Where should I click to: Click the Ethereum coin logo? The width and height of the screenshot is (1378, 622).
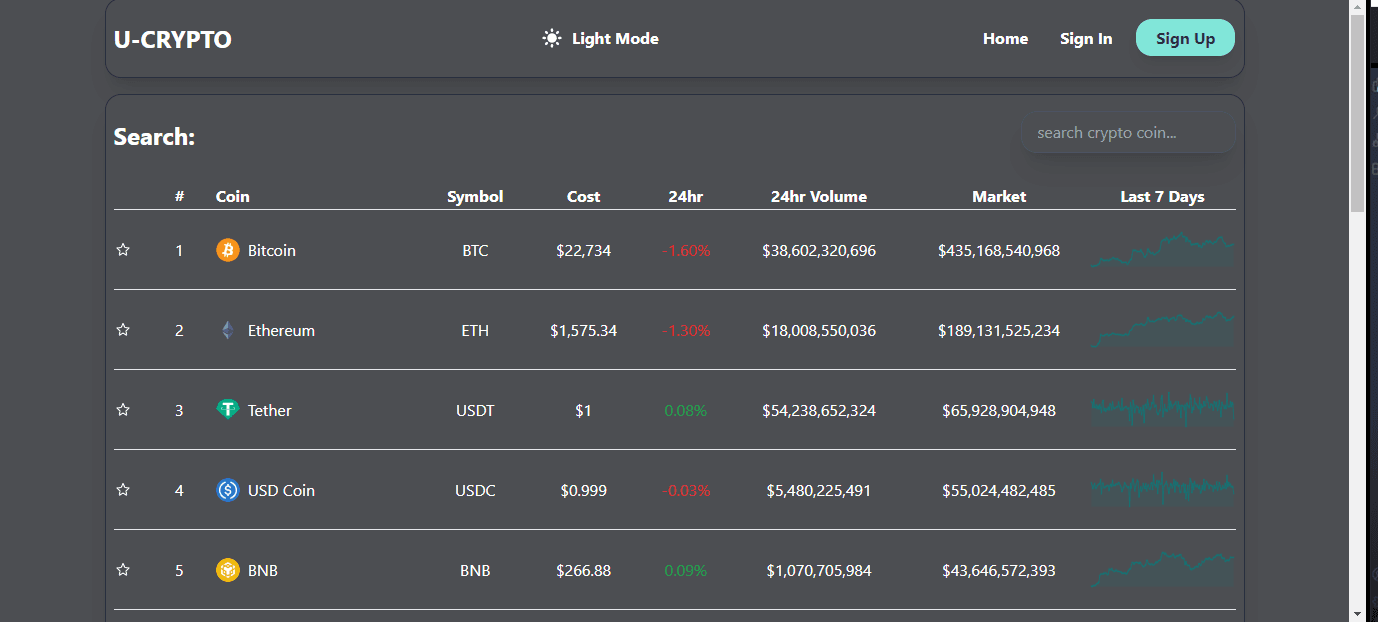(228, 330)
